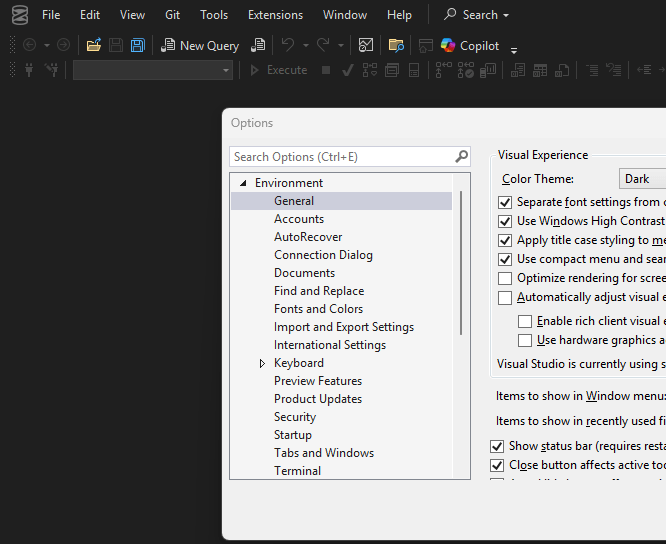Collapse the Environment tree node
The width and height of the screenshot is (666, 544).
(x=243, y=183)
